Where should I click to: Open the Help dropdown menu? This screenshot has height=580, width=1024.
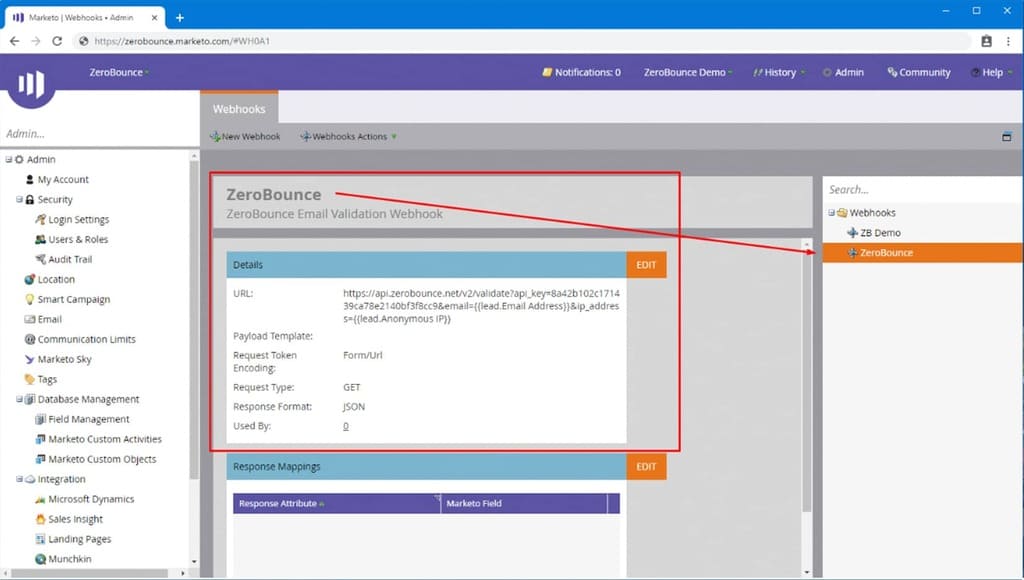pyautogui.click(x=991, y=72)
